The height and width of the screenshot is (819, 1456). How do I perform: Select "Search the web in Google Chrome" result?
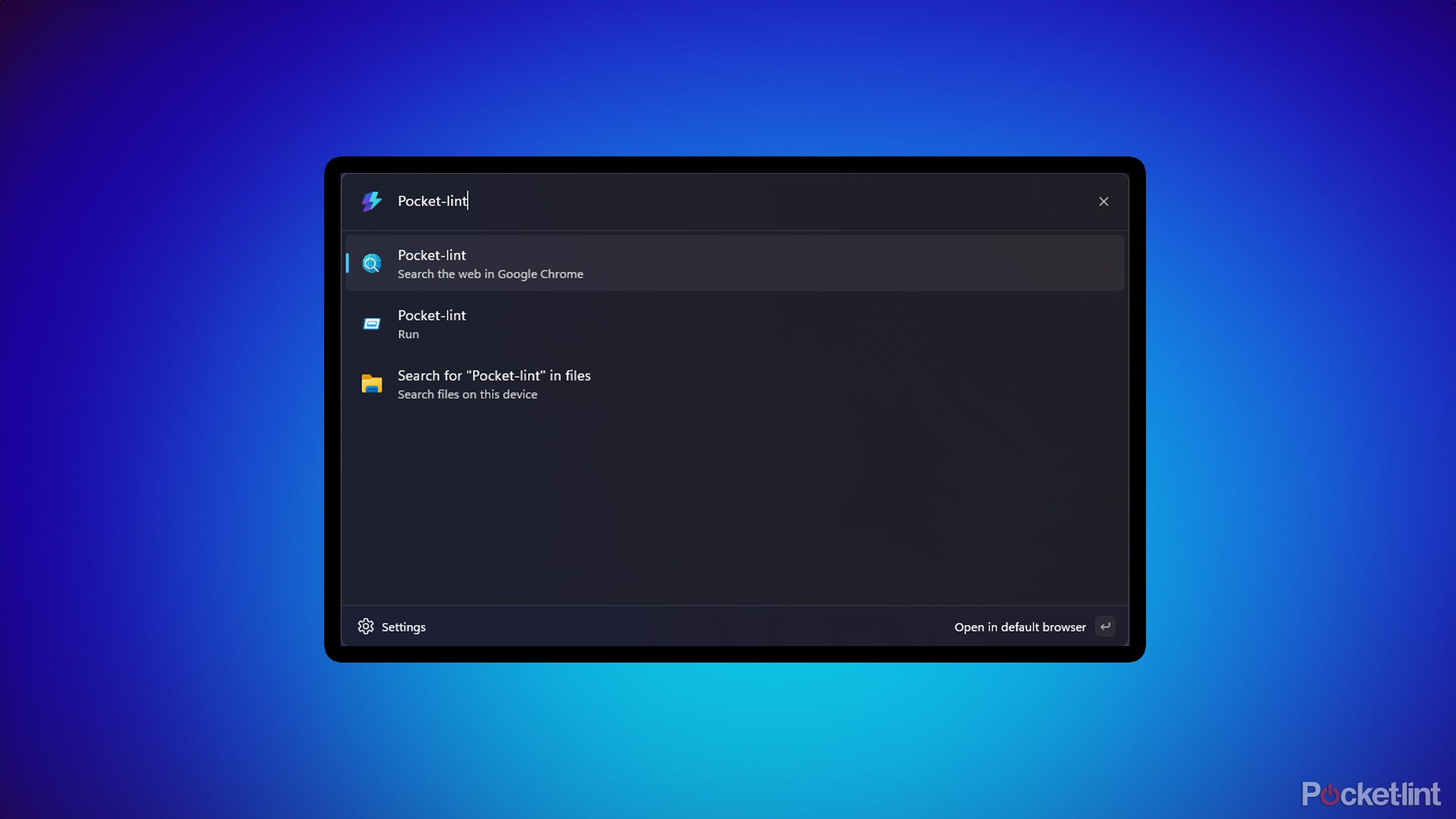735,263
